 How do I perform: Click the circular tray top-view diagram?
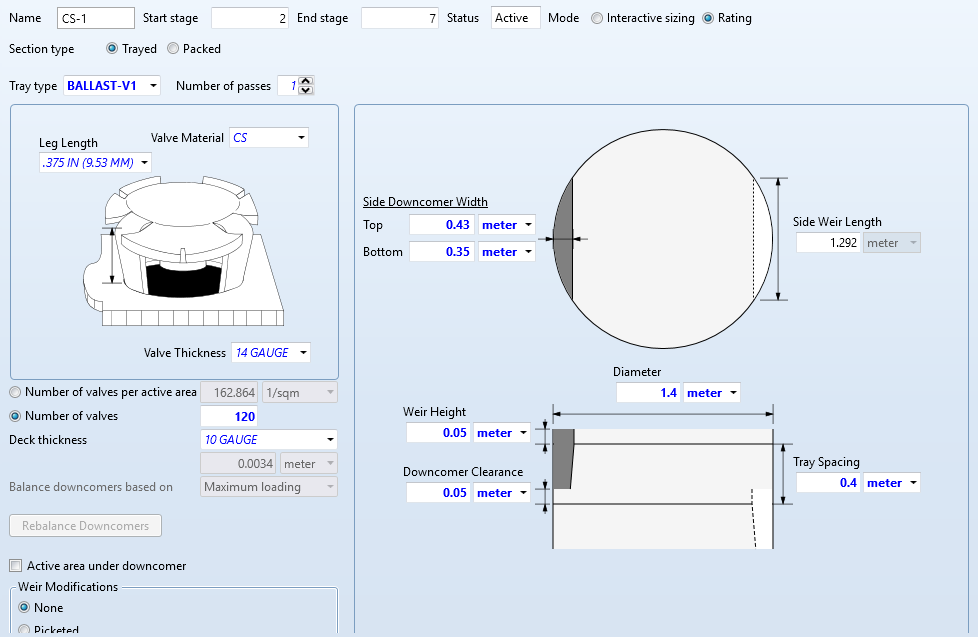[663, 239]
